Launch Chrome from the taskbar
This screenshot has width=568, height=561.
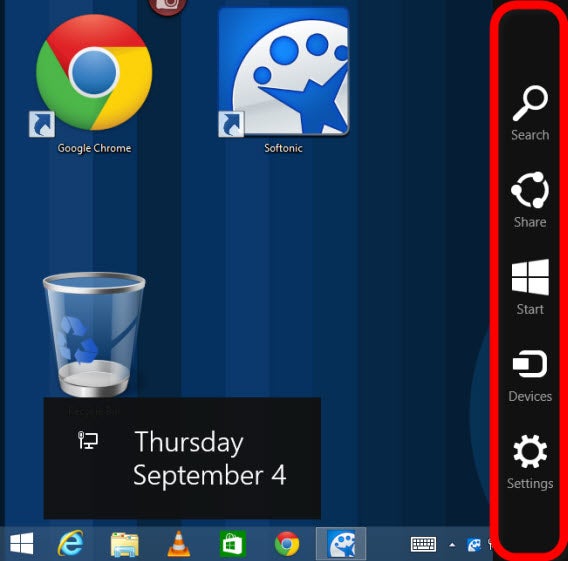pyautogui.click(x=287, y=544)
